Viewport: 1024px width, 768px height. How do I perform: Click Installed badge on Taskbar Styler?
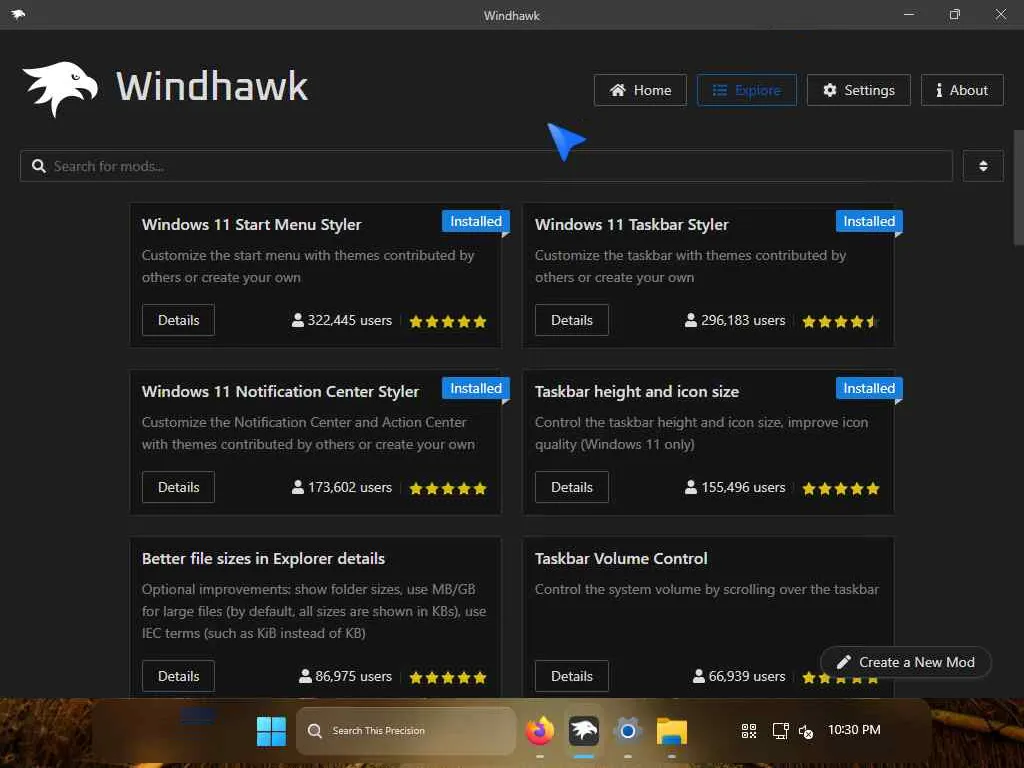pos(869,221)
